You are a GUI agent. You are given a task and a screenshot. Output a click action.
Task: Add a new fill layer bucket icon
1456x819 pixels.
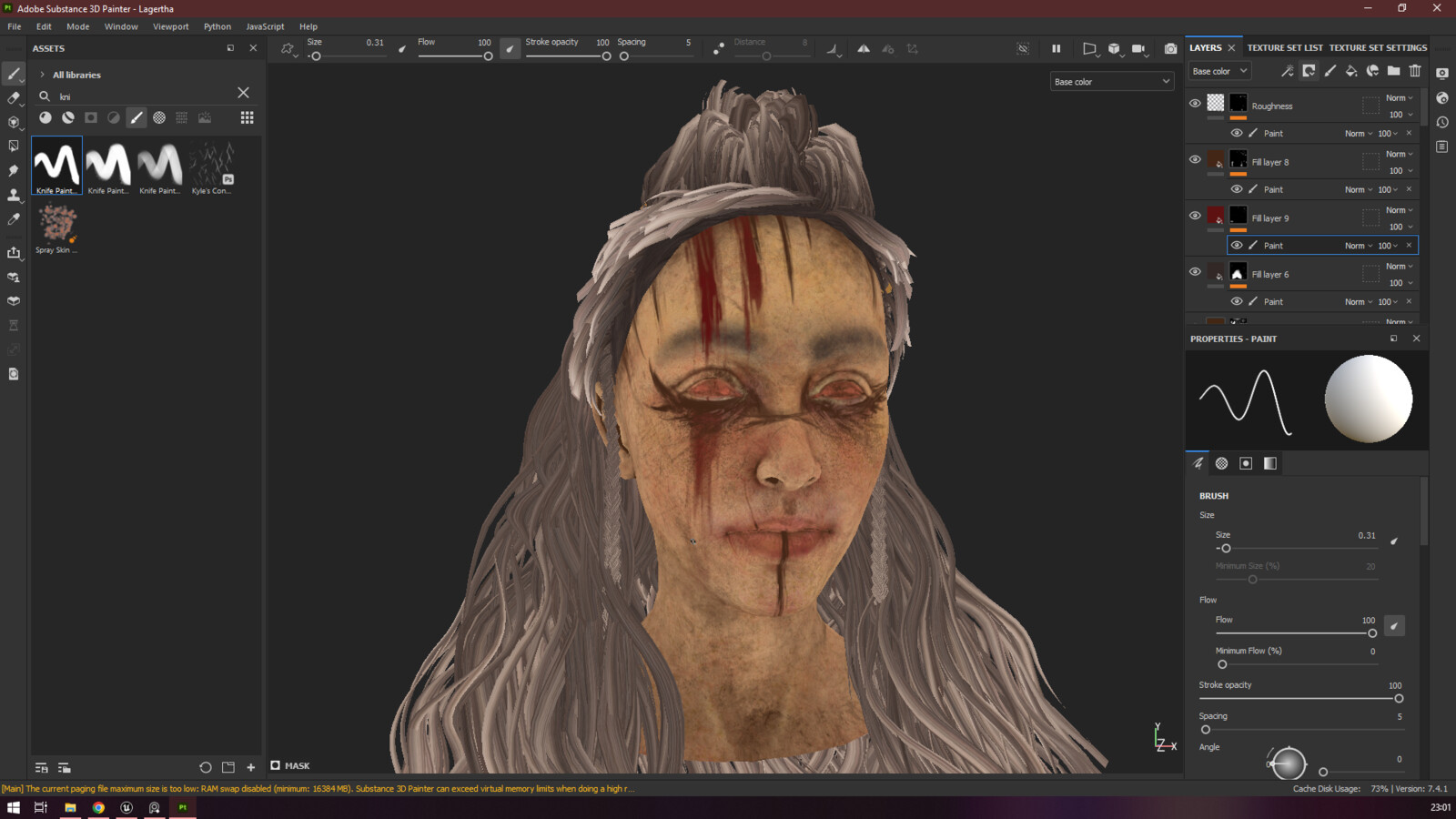[1351, 71]
